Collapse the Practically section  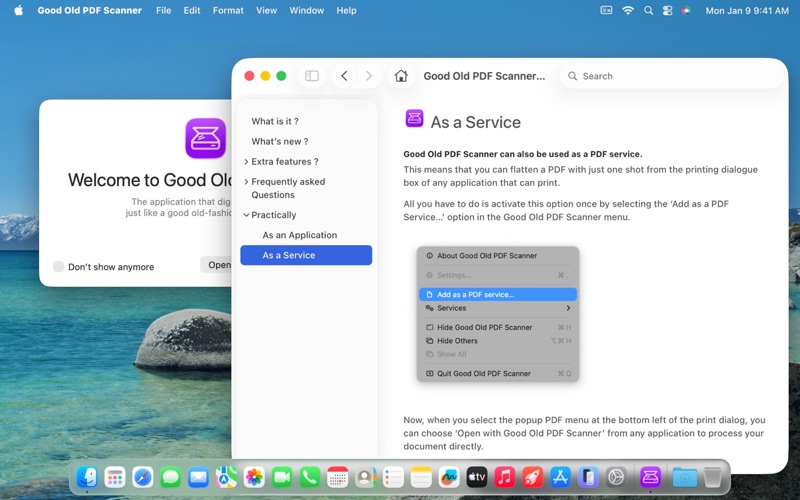click(246, 215)
